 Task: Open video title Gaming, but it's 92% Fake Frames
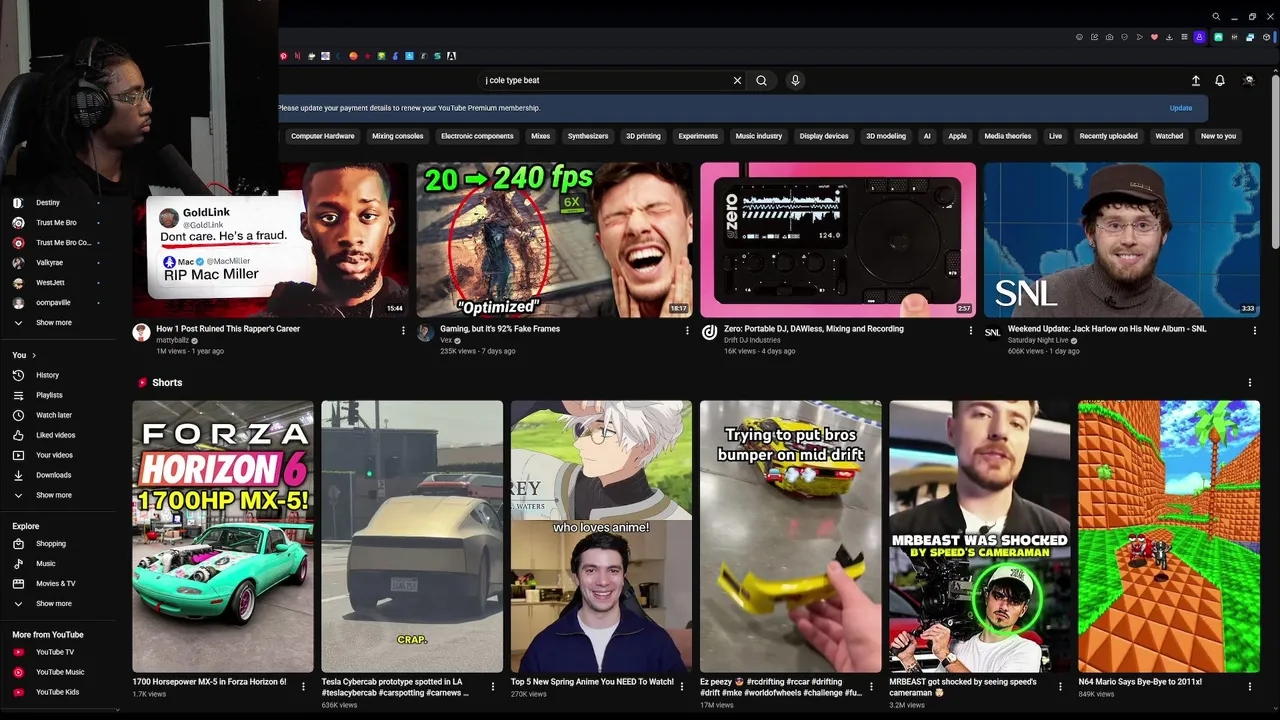tap(500, 329)
